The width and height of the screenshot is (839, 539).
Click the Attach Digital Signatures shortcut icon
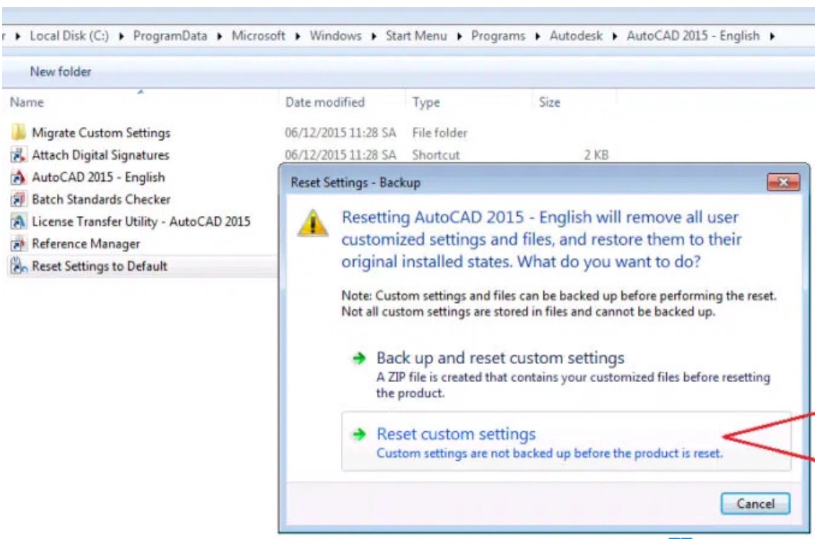[18, 155]
